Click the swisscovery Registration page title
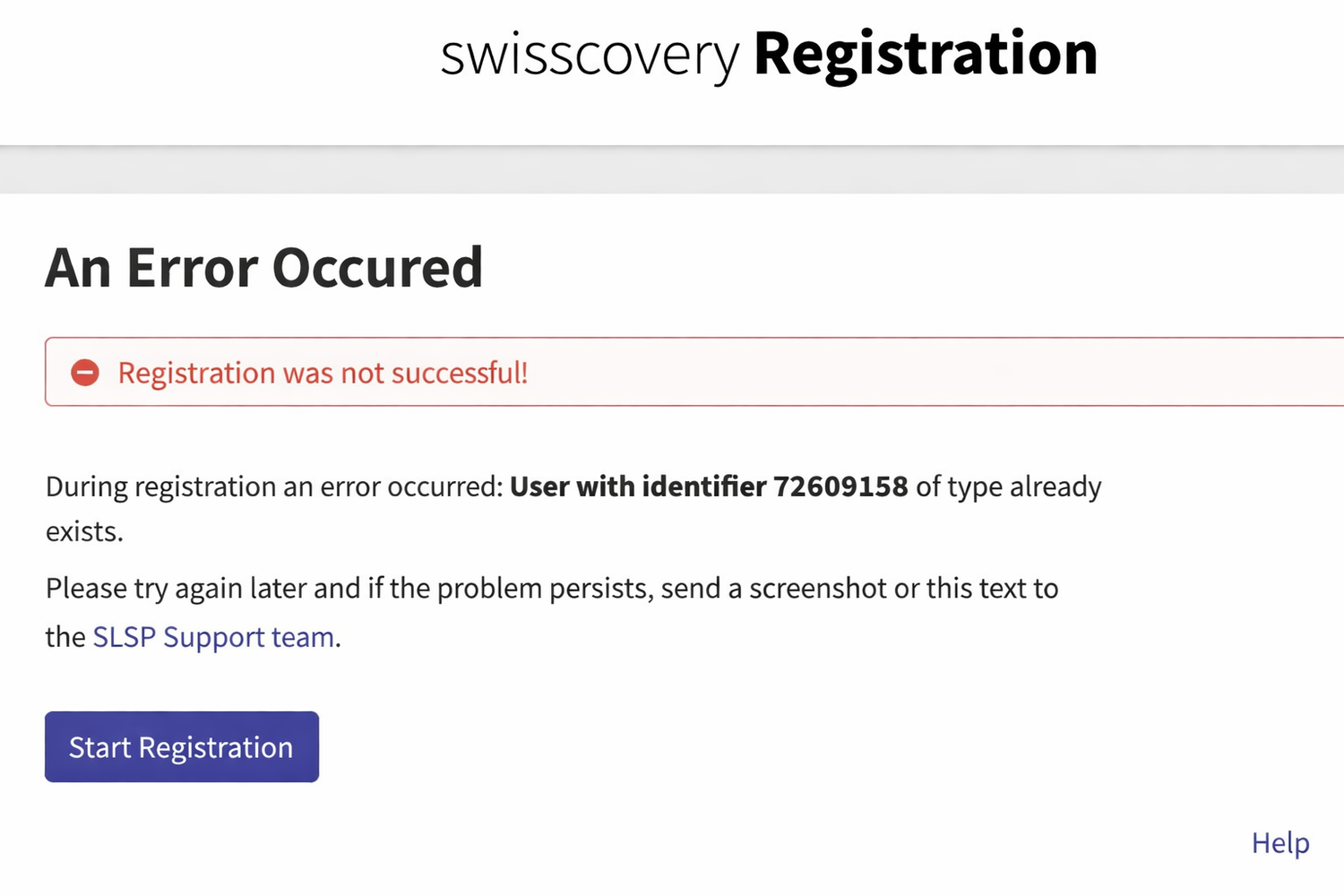The image size is (1344, 896). tap(768, 55)
